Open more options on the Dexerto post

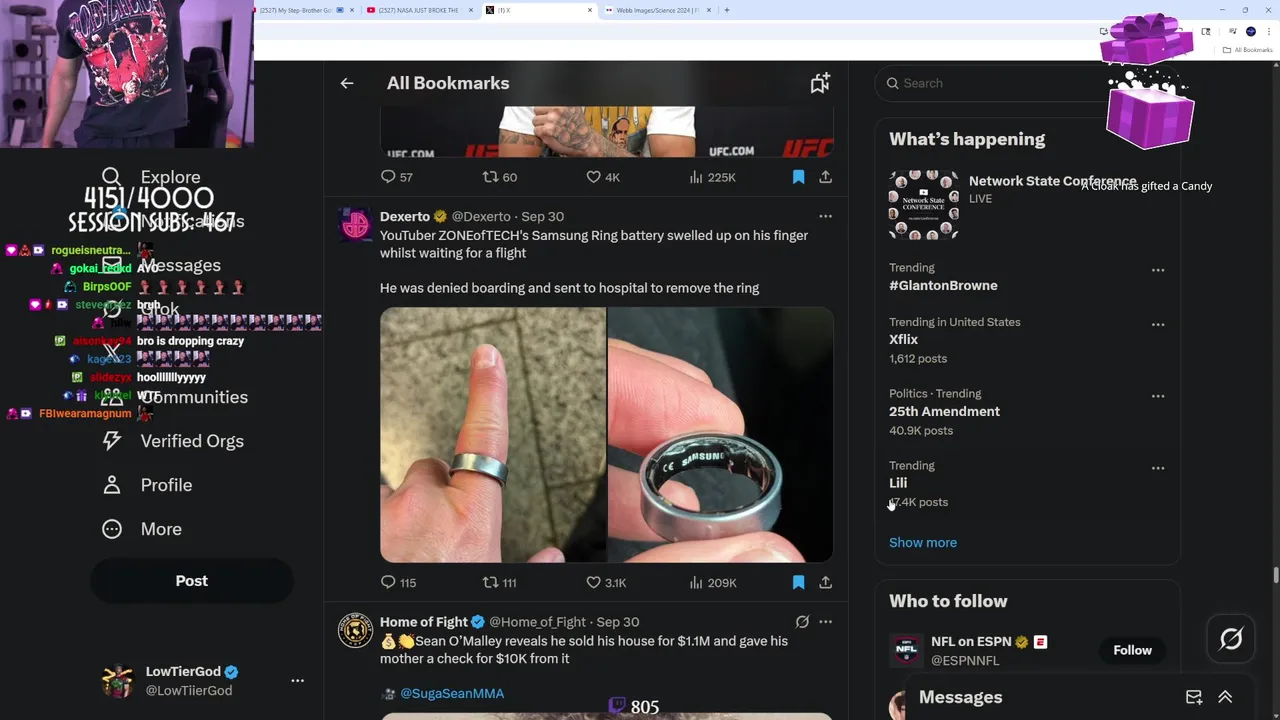pyautogui.click(x=825, y=216)
